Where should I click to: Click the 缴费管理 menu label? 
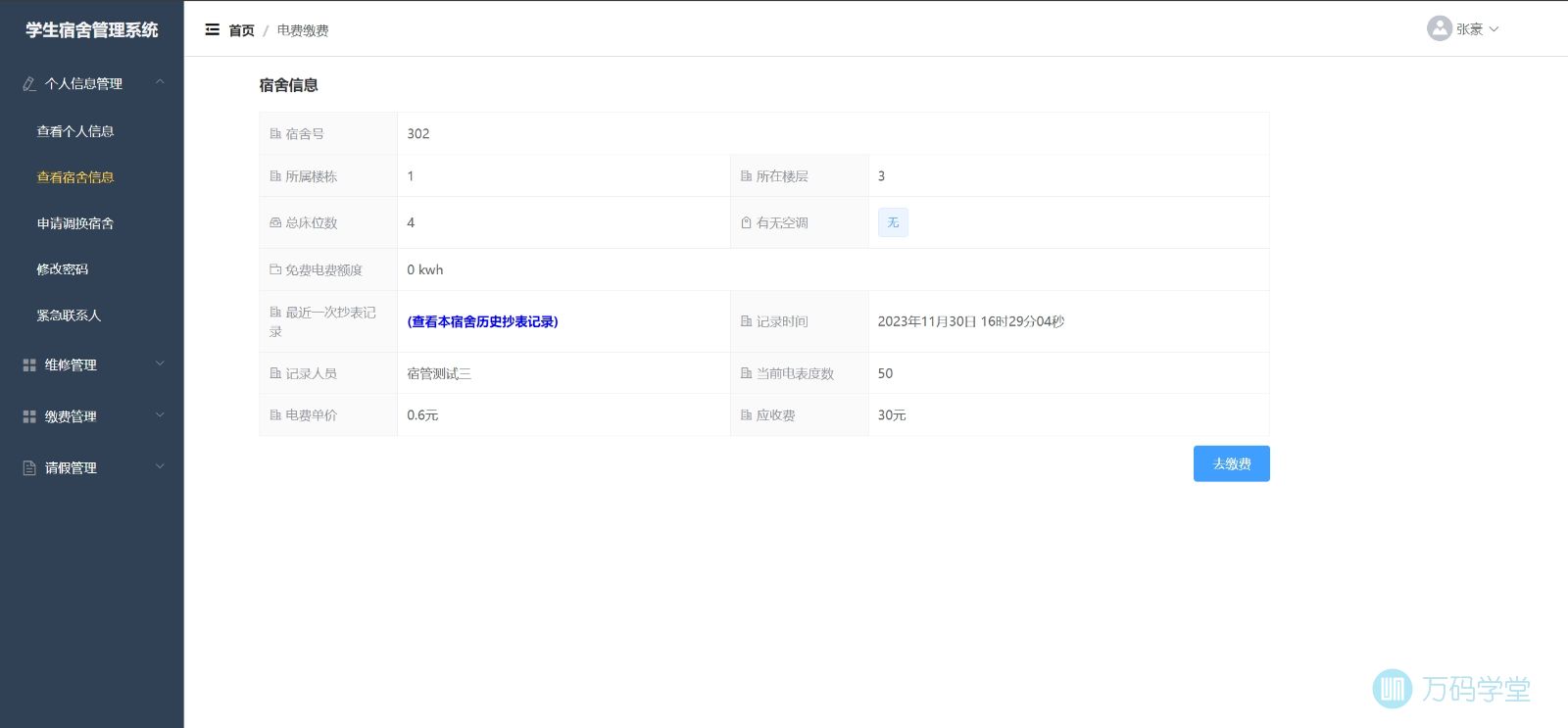click(x=71, y=417)
